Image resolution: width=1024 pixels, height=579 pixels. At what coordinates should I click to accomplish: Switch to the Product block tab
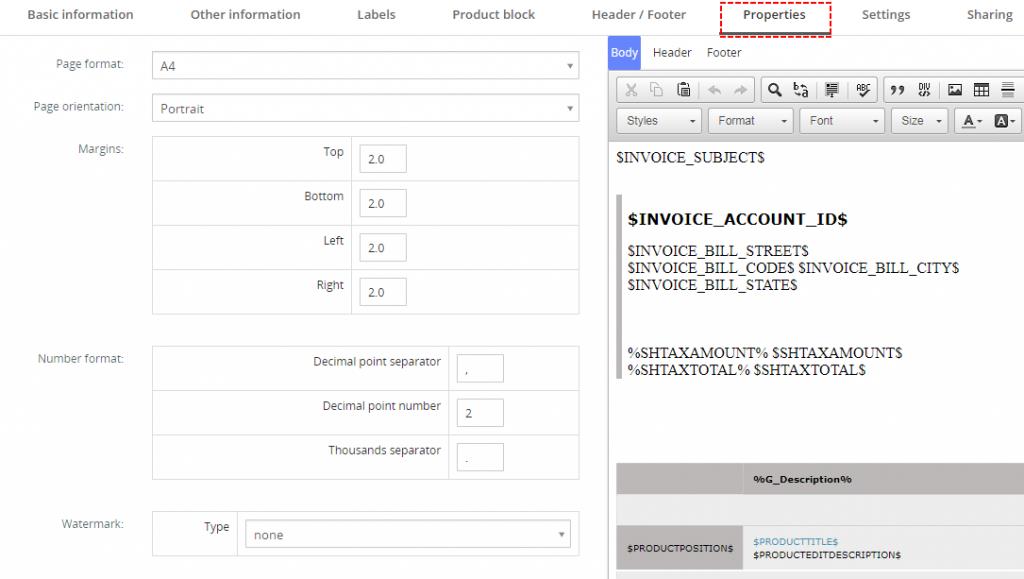pos(493,15)
